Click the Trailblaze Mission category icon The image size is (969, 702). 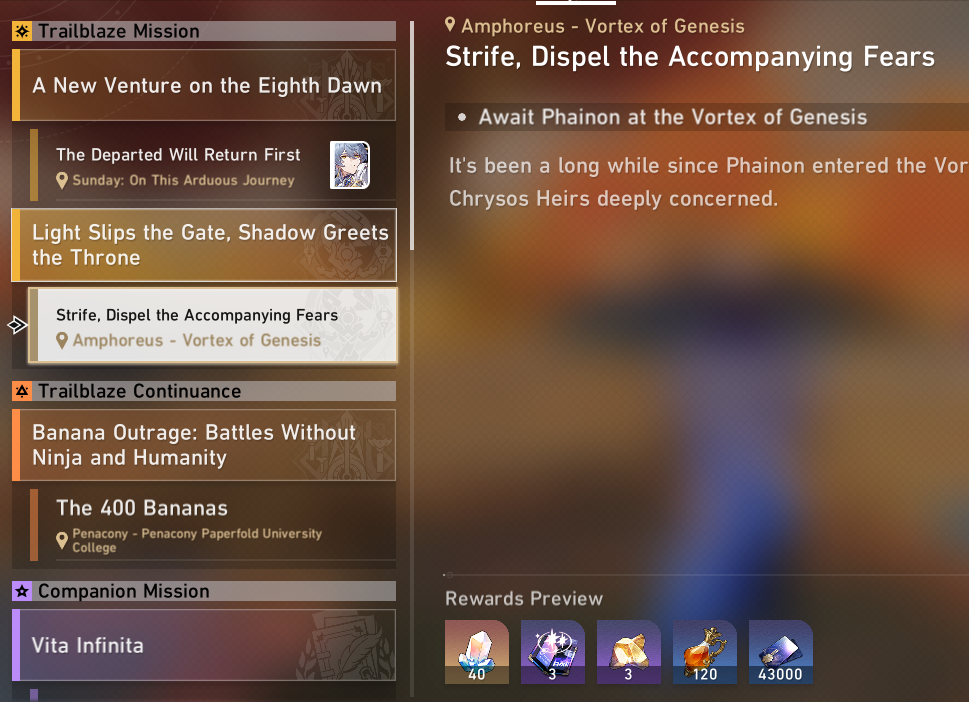[x=22, y=31]
